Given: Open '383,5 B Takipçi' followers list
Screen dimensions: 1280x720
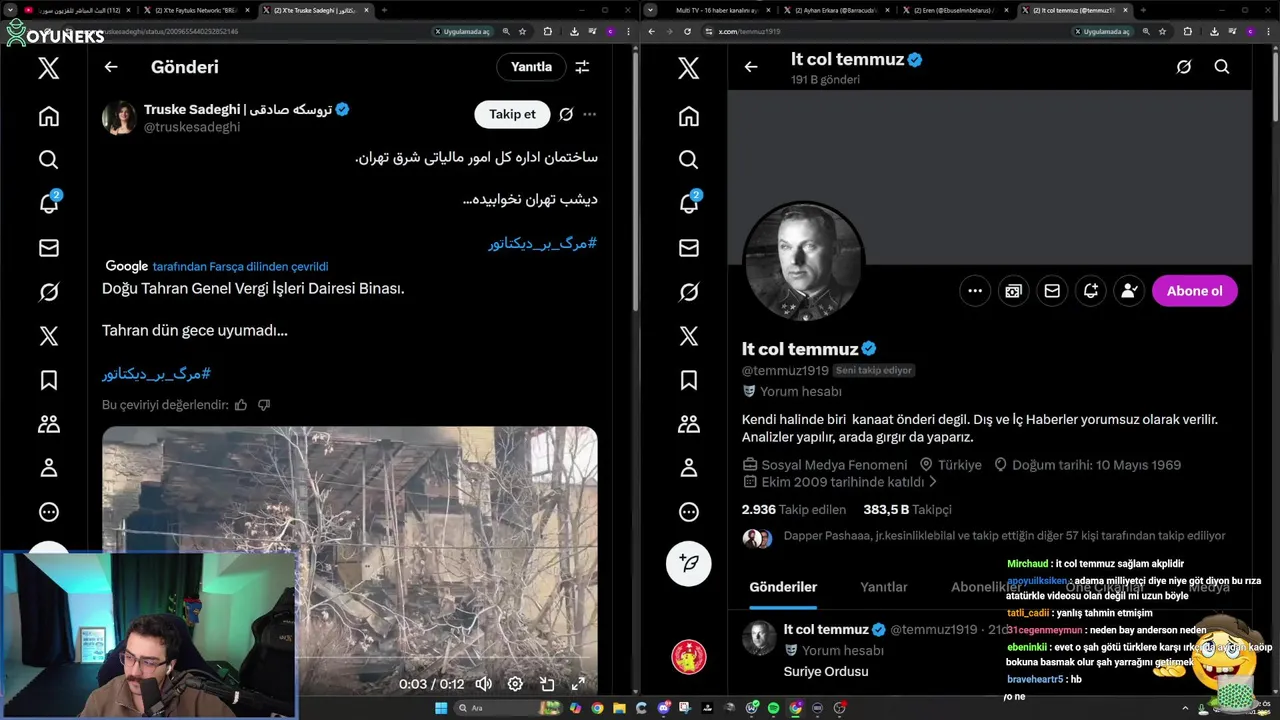Looking at the screenshot, I should pos(907,509).
